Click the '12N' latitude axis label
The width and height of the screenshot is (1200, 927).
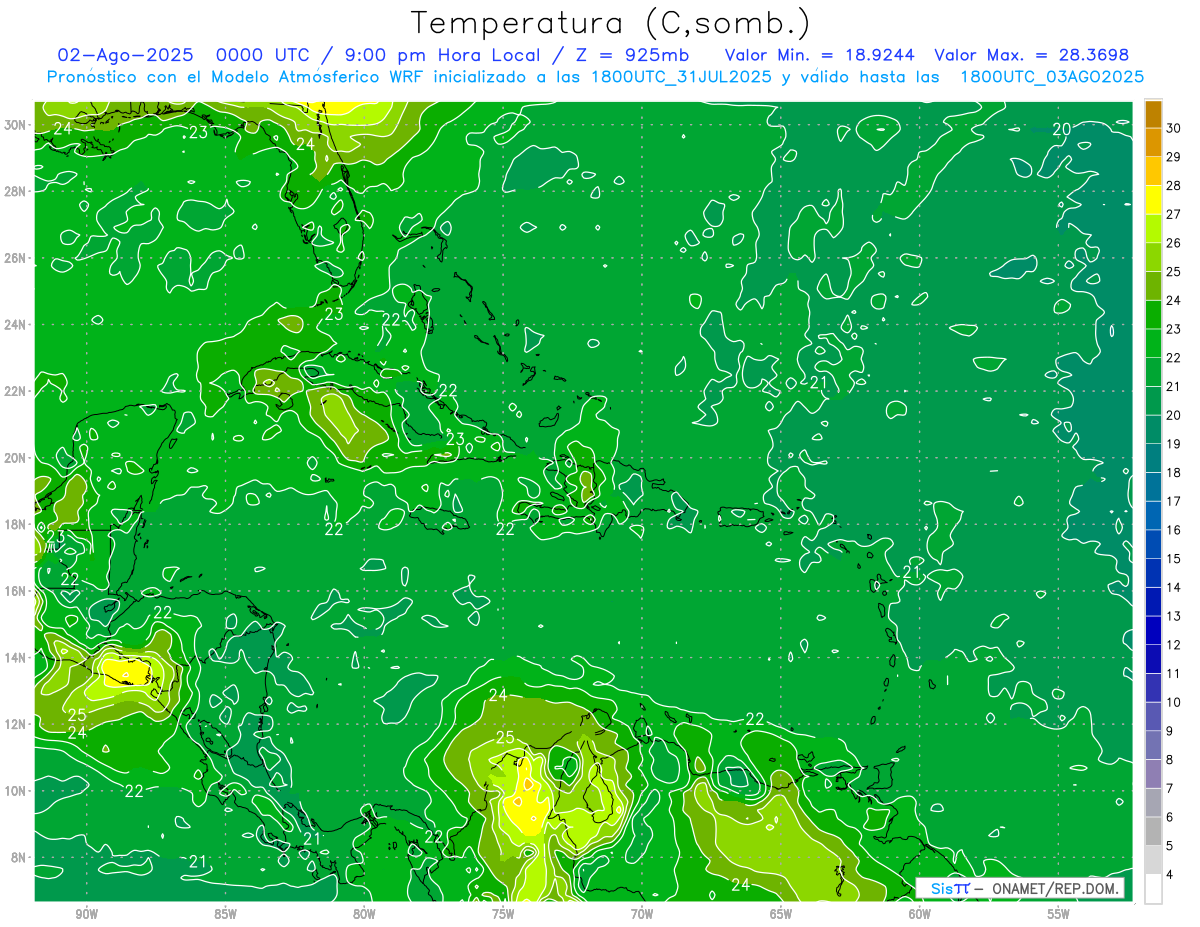click(x=17, y=724)
